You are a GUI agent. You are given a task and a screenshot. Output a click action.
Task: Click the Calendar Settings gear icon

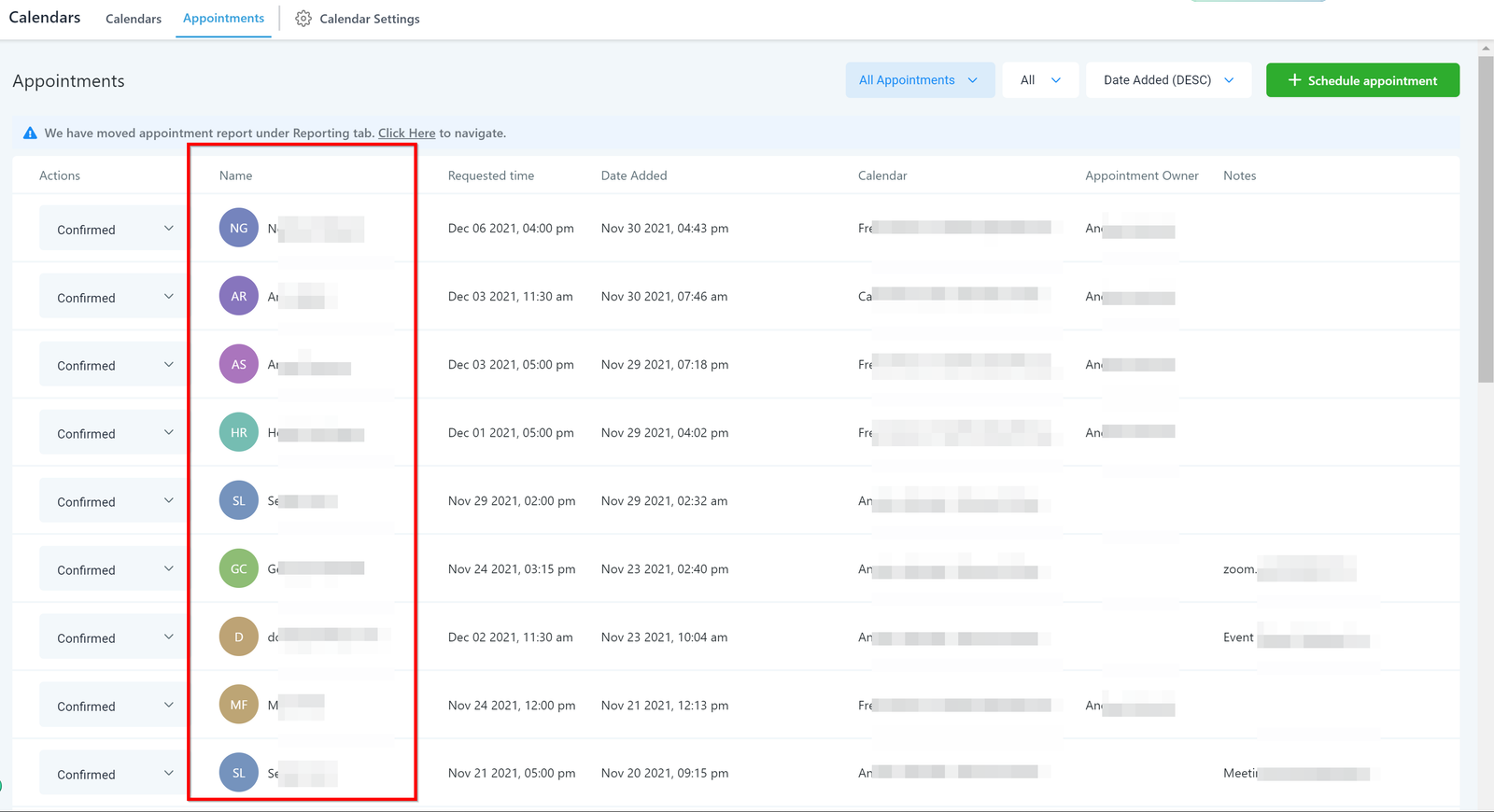(303, 19)
